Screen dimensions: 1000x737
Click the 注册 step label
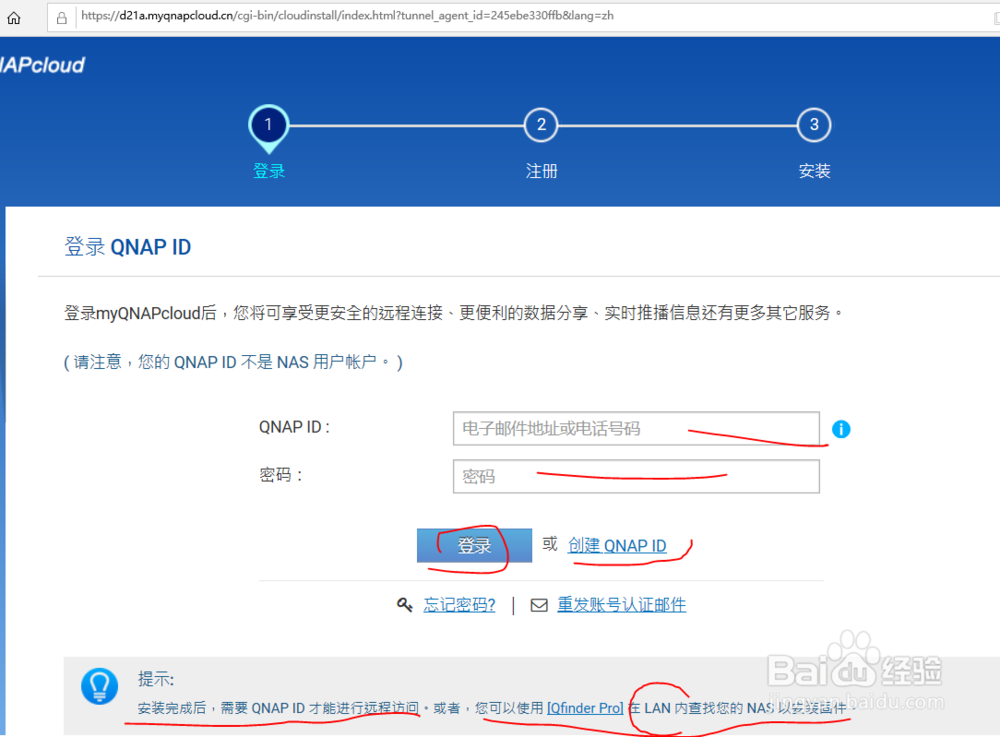[541, 171]
